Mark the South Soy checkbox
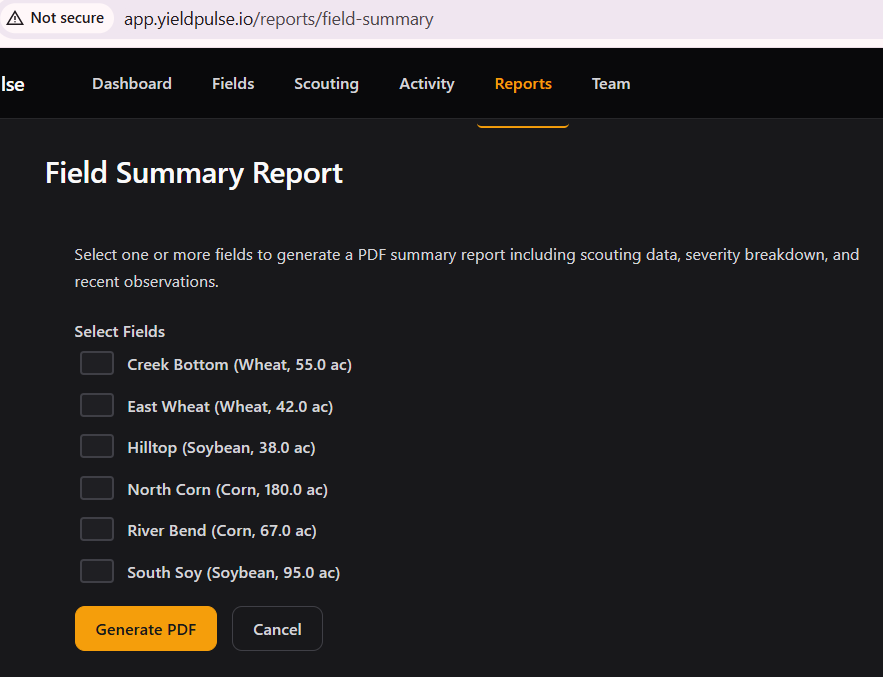 [97, 572]
